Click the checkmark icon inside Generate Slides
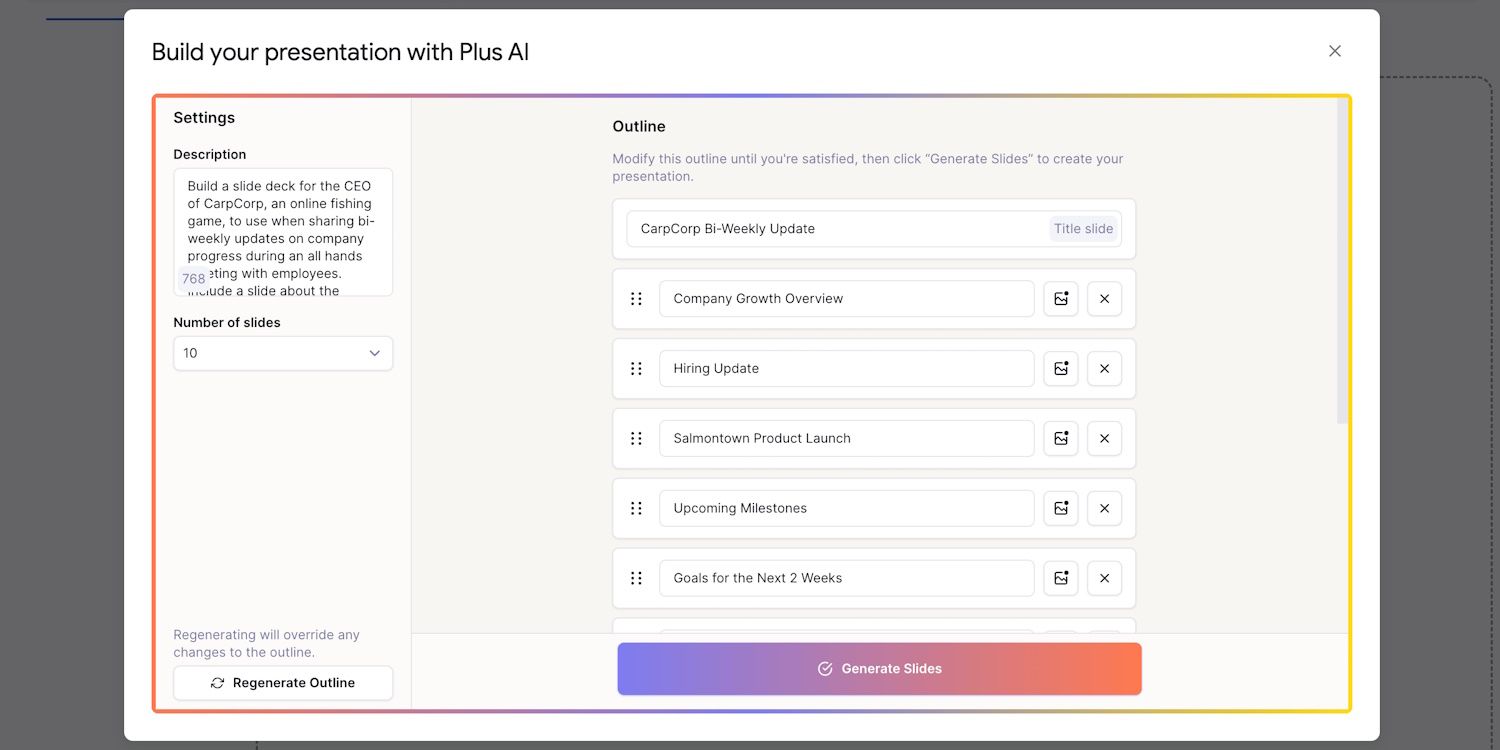 click(825, 668)
